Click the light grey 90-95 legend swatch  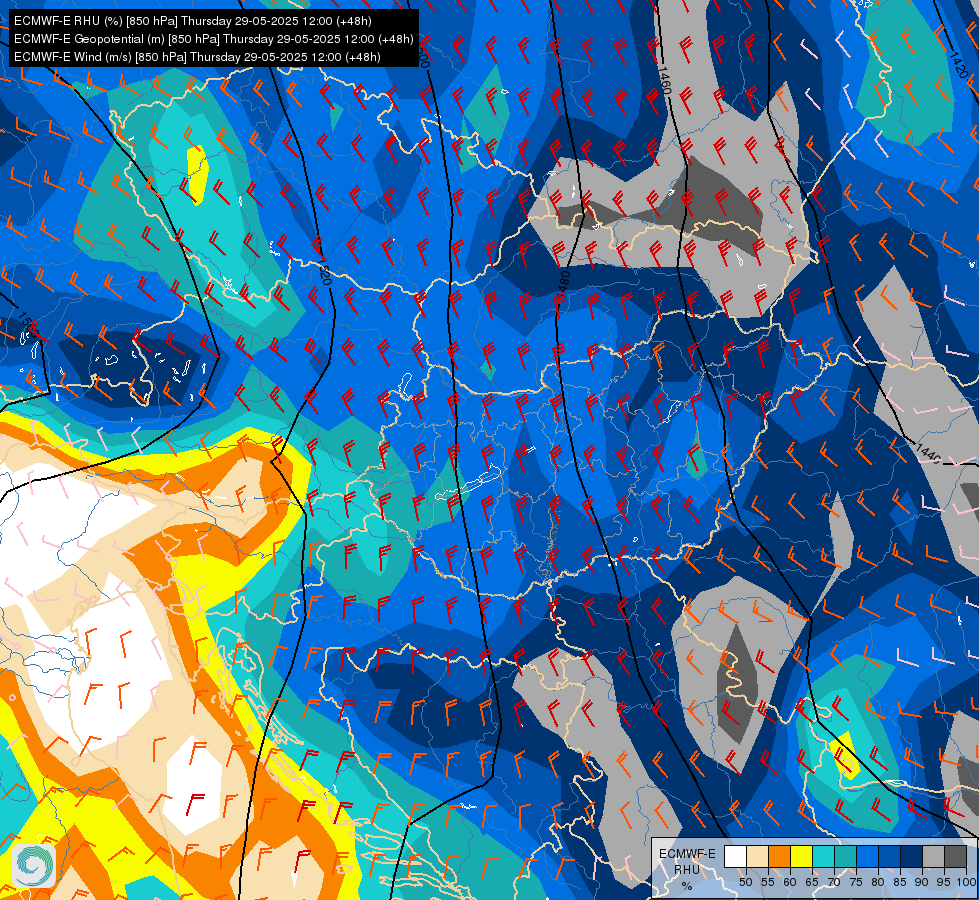coord(932,856)
